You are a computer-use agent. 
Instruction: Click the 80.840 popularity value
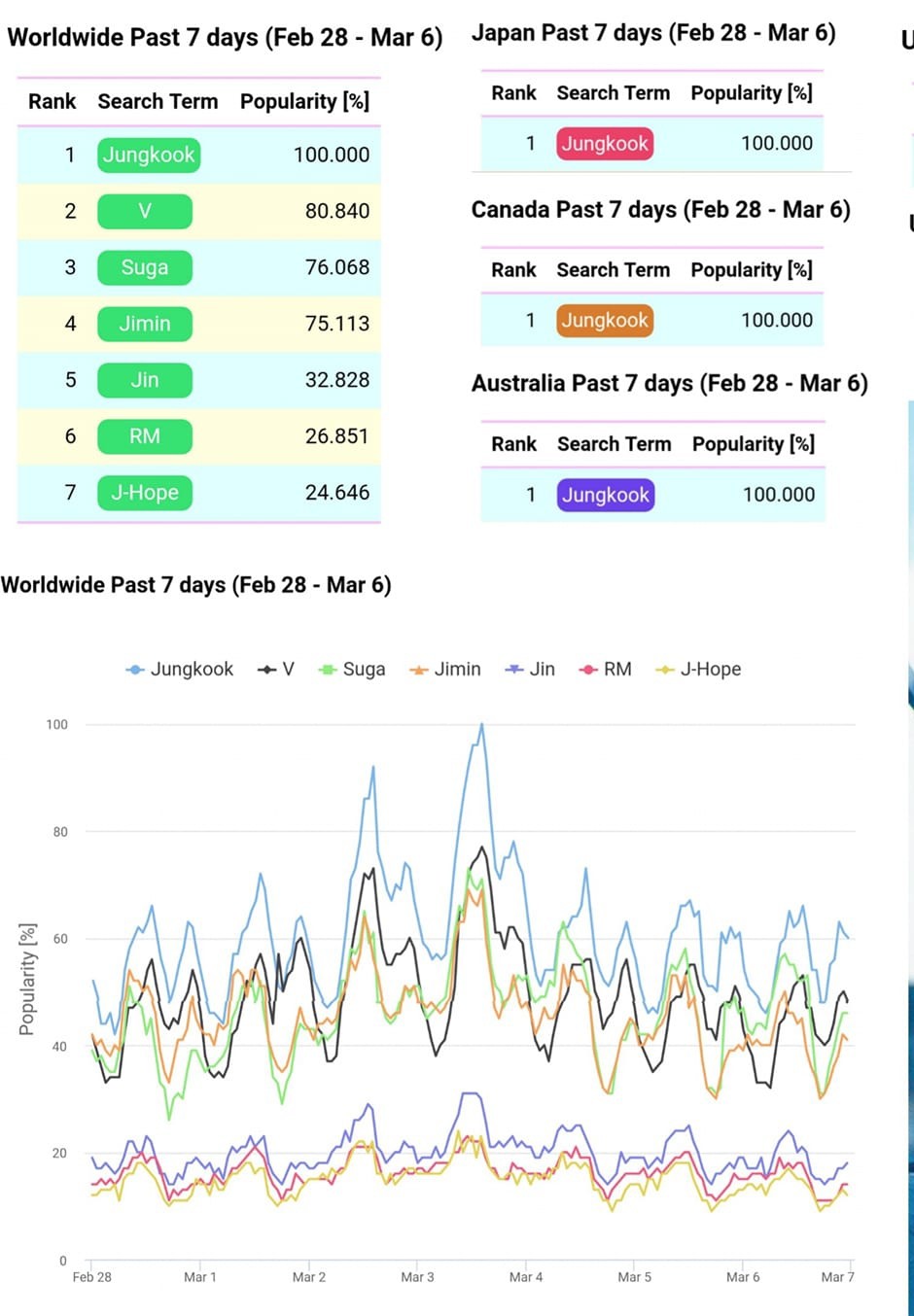(x=337, y=211)
